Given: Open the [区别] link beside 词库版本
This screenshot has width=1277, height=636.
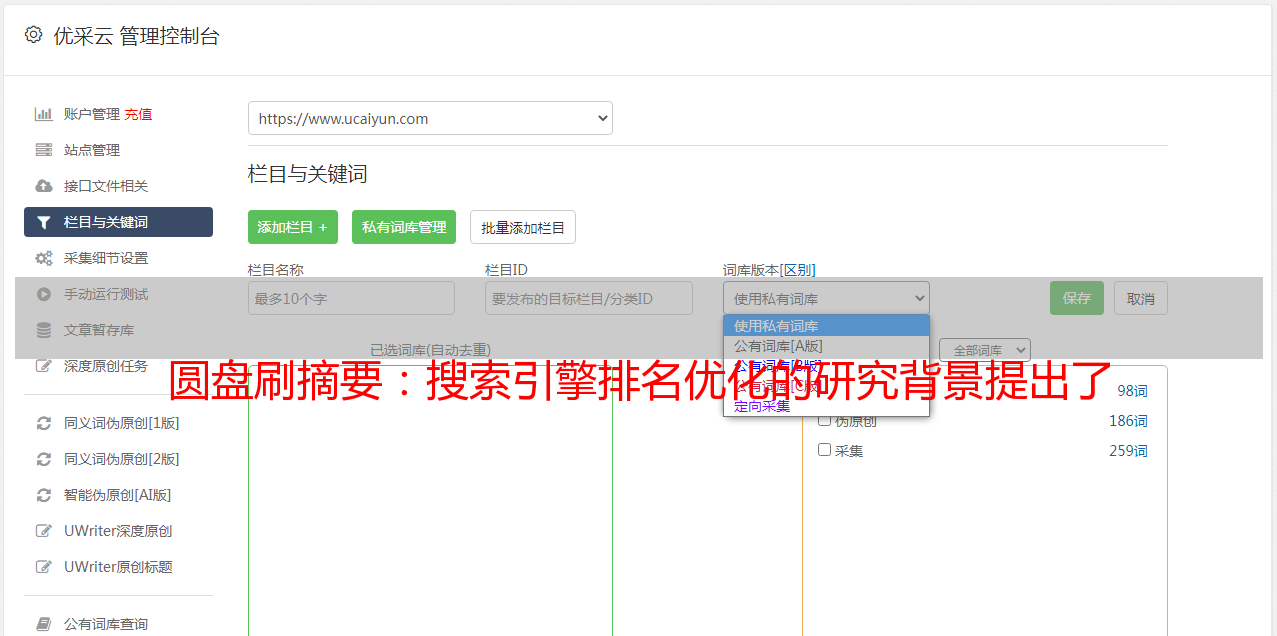Looking at the screenshot, I should coord(798,270).
